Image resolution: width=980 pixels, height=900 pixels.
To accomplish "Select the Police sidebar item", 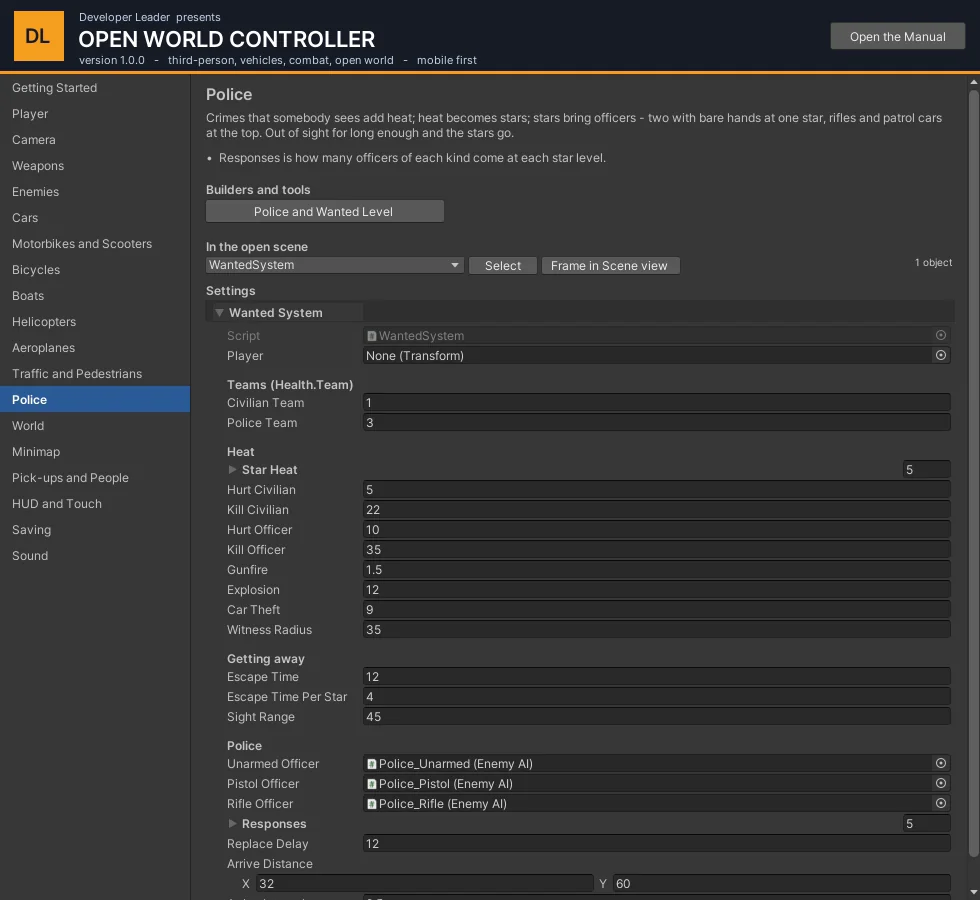I will click(95, 399).
